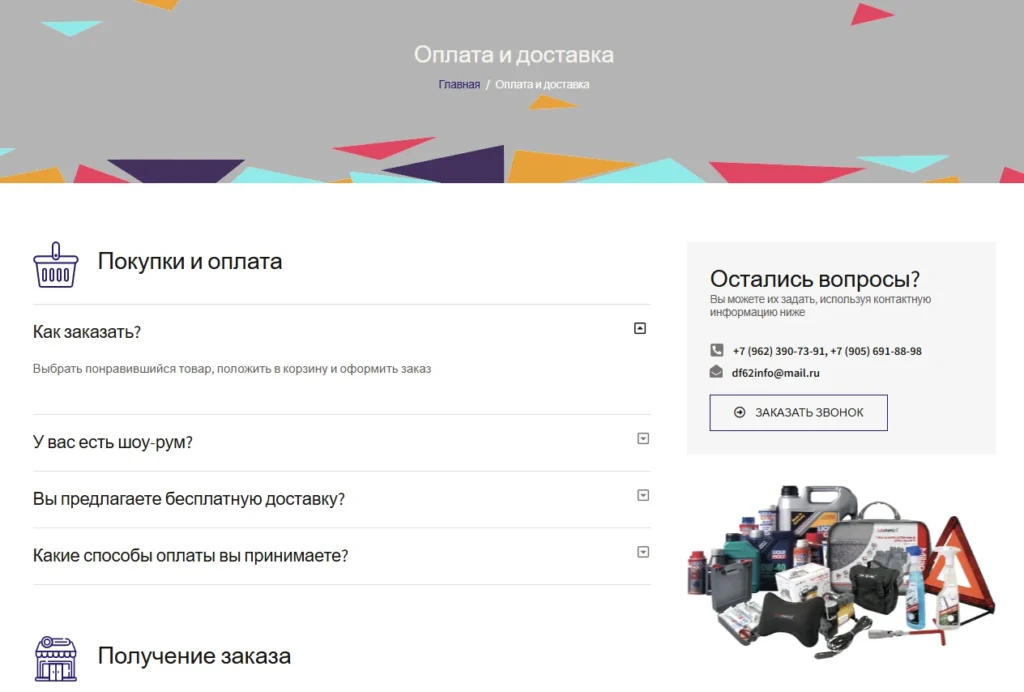Click the Вы можете их задать description text

coord(820,306)
